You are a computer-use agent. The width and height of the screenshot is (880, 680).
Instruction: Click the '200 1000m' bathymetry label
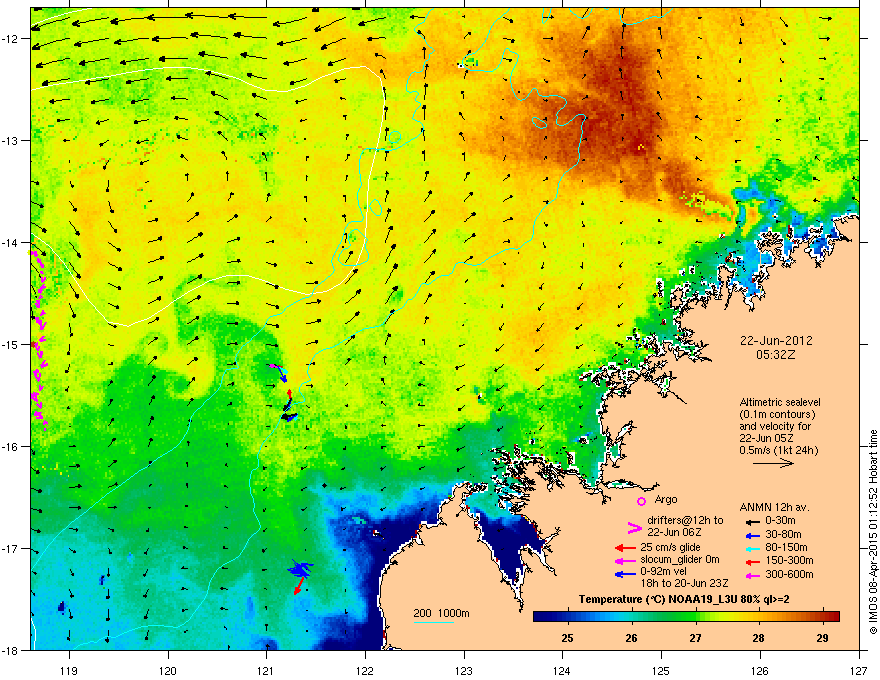coord(442,613)
